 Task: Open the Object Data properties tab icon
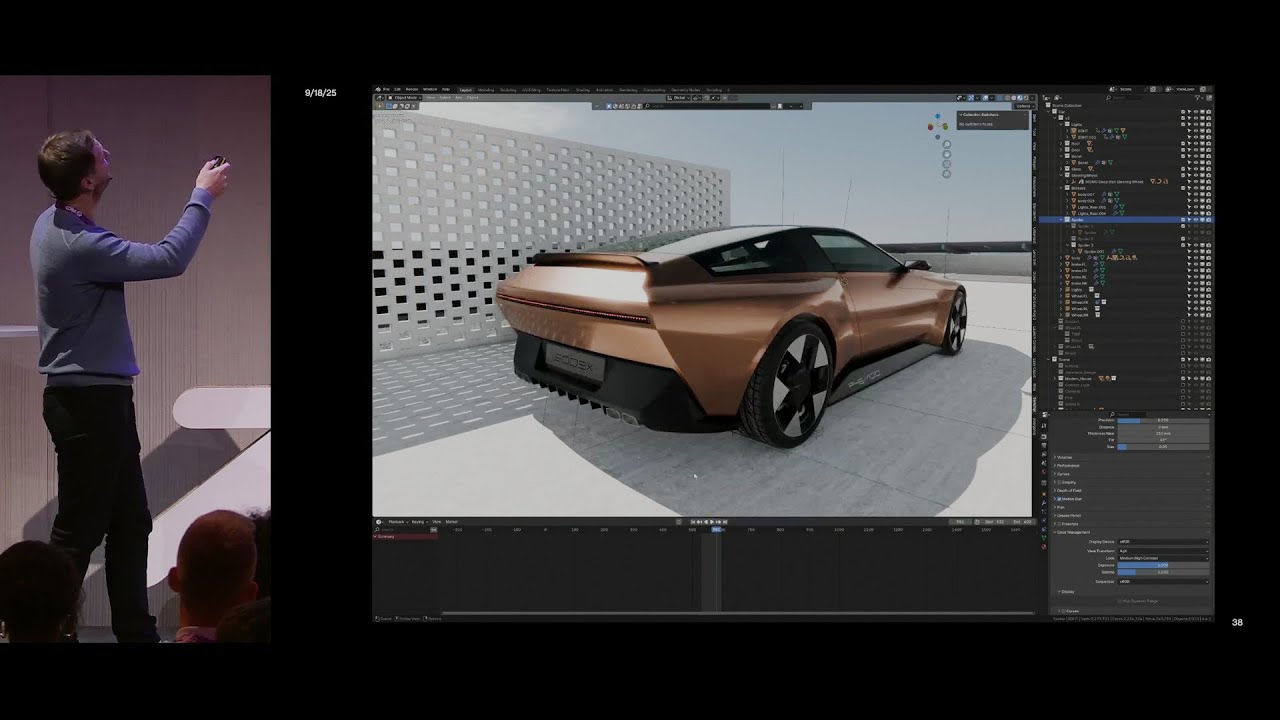pyautogui.click(x=1044, y=537)
